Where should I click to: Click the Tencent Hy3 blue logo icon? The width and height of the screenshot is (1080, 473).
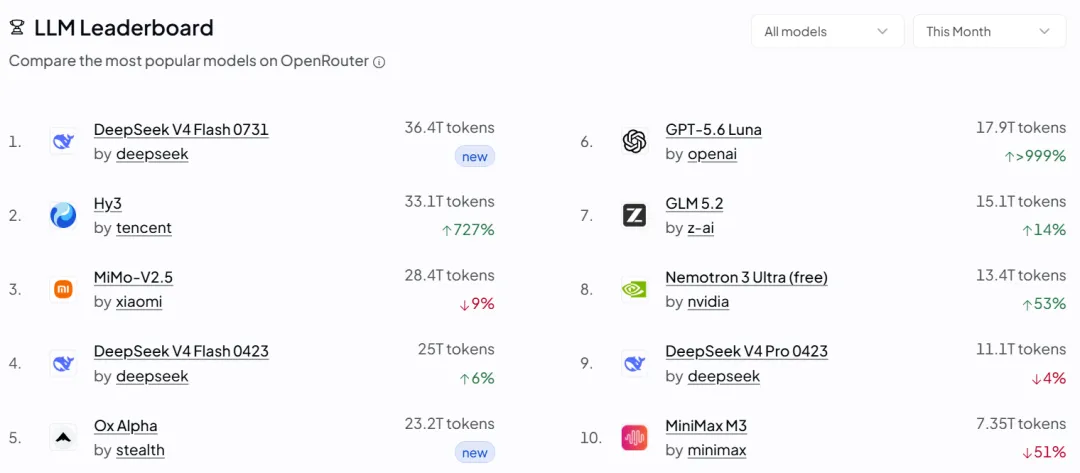tap(63, 216)
